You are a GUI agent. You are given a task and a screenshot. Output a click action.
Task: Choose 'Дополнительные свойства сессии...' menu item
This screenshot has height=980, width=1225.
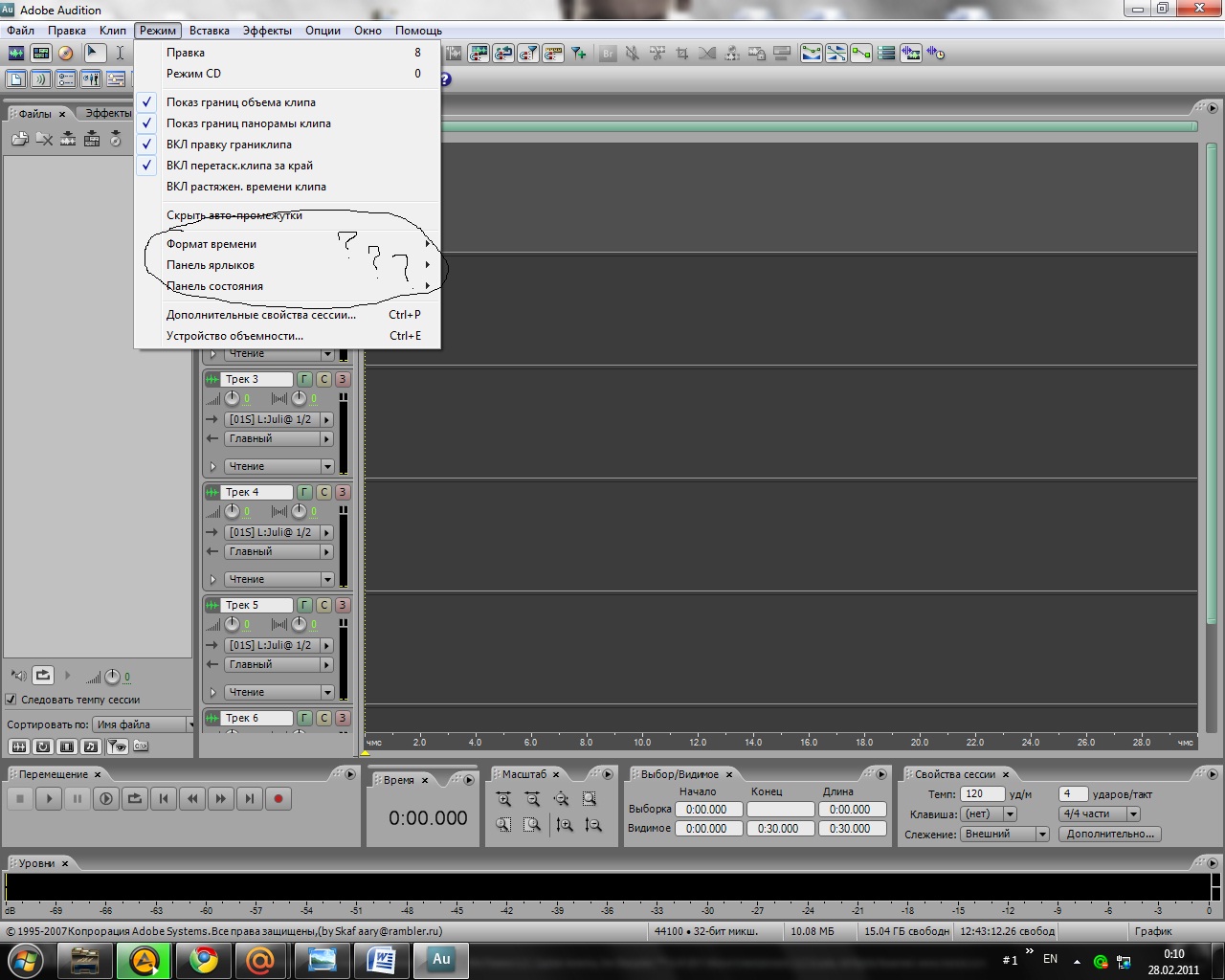(287, 315)
